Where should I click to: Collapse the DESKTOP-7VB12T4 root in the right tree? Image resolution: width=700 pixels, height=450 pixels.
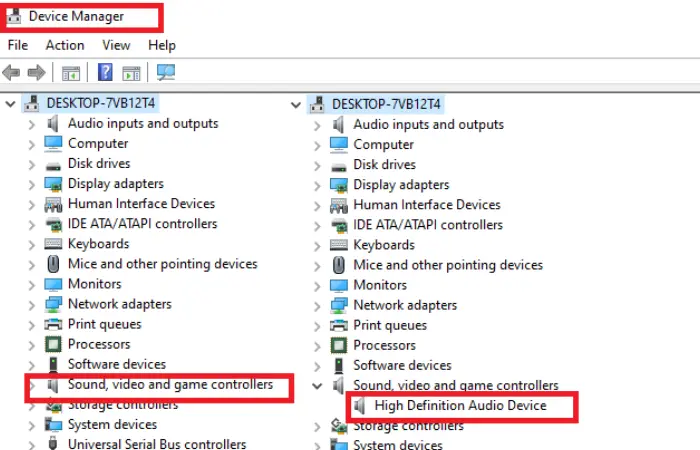coord(296,105)
